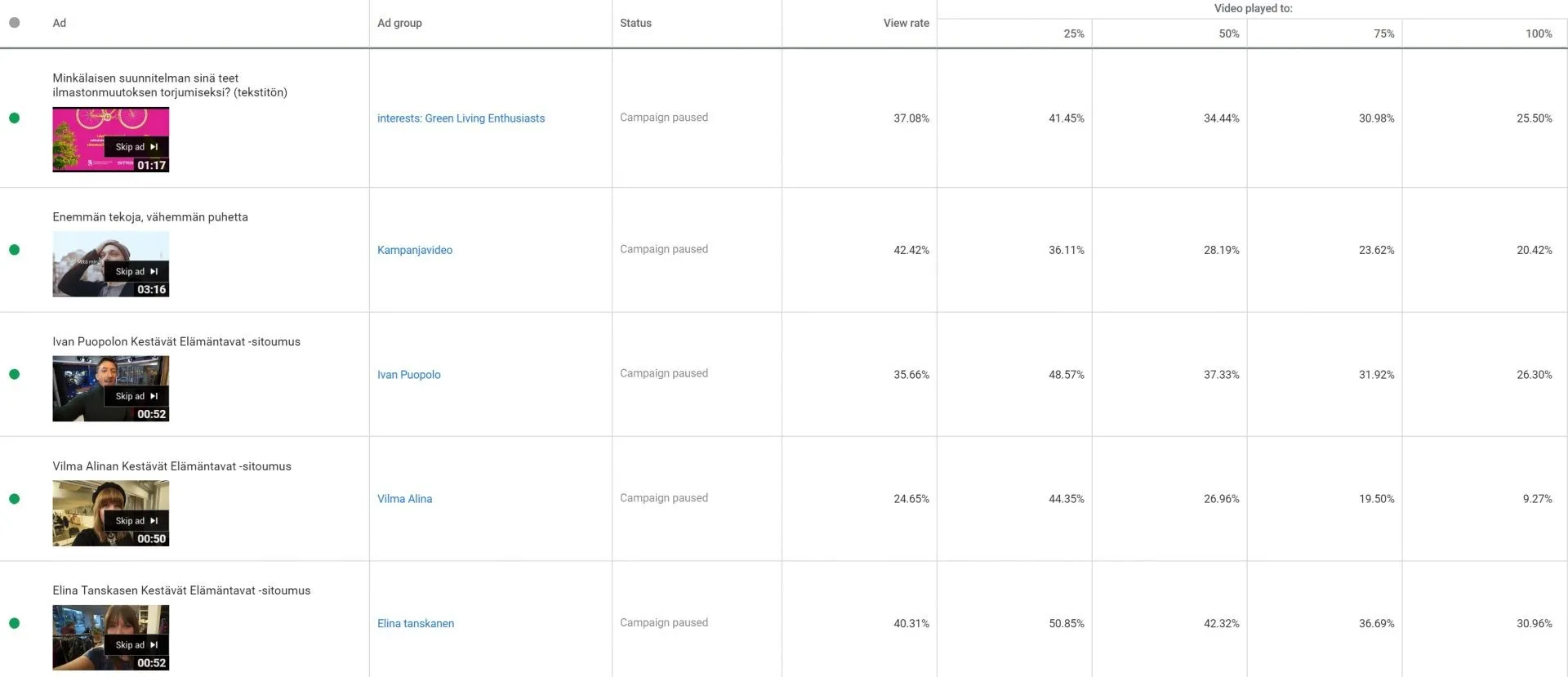Open the Kampanjavideo ad group link
1568x677 pixels.
[415, 250]
